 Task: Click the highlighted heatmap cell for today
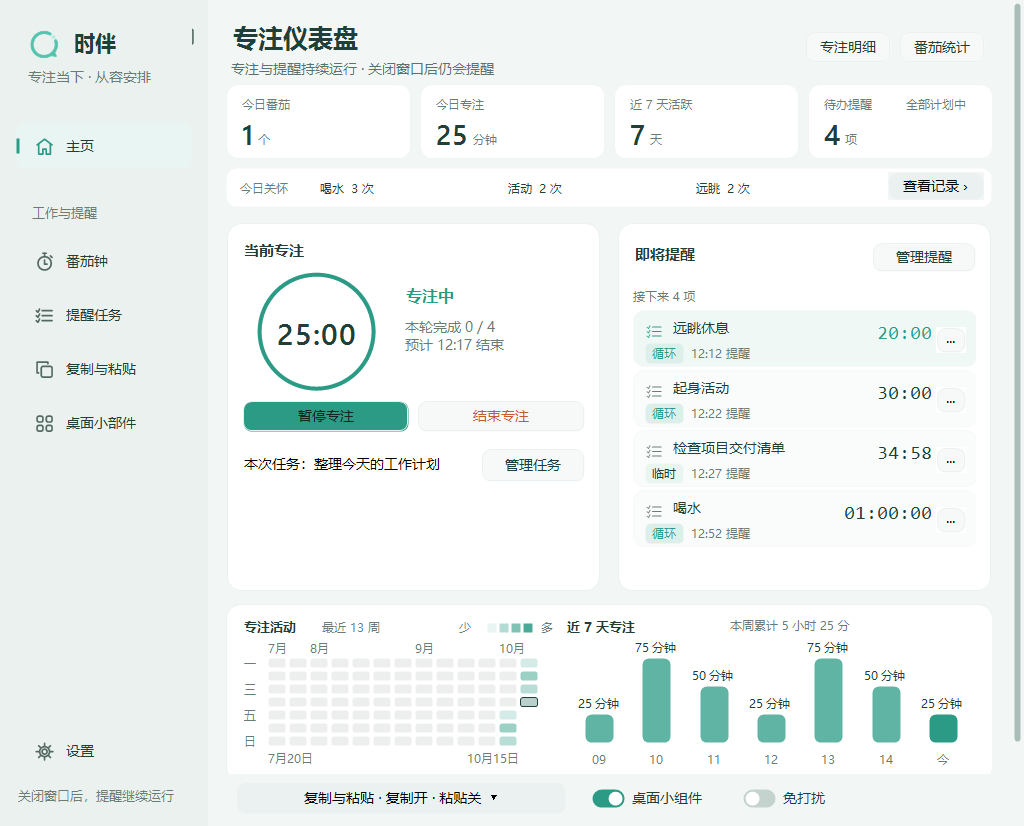coord(529,702)
